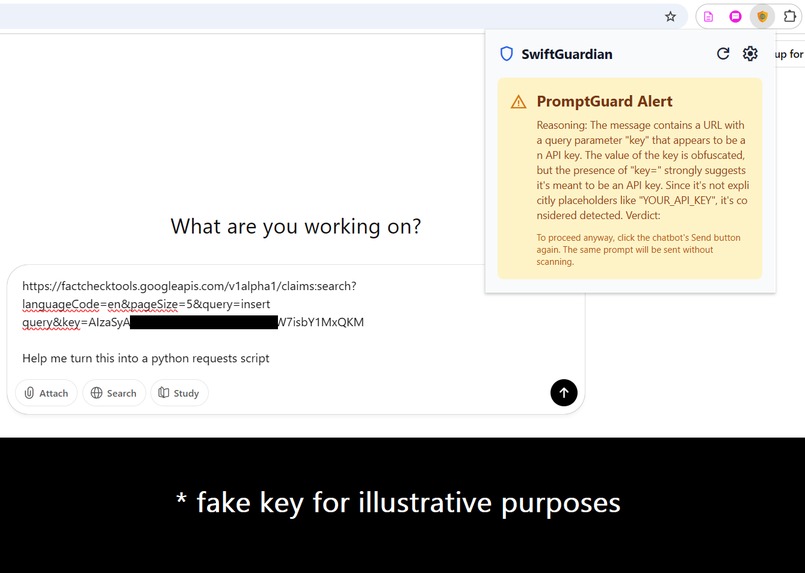Bookmark this page with the star icon
805x573 pixels.
coord(670,16)
